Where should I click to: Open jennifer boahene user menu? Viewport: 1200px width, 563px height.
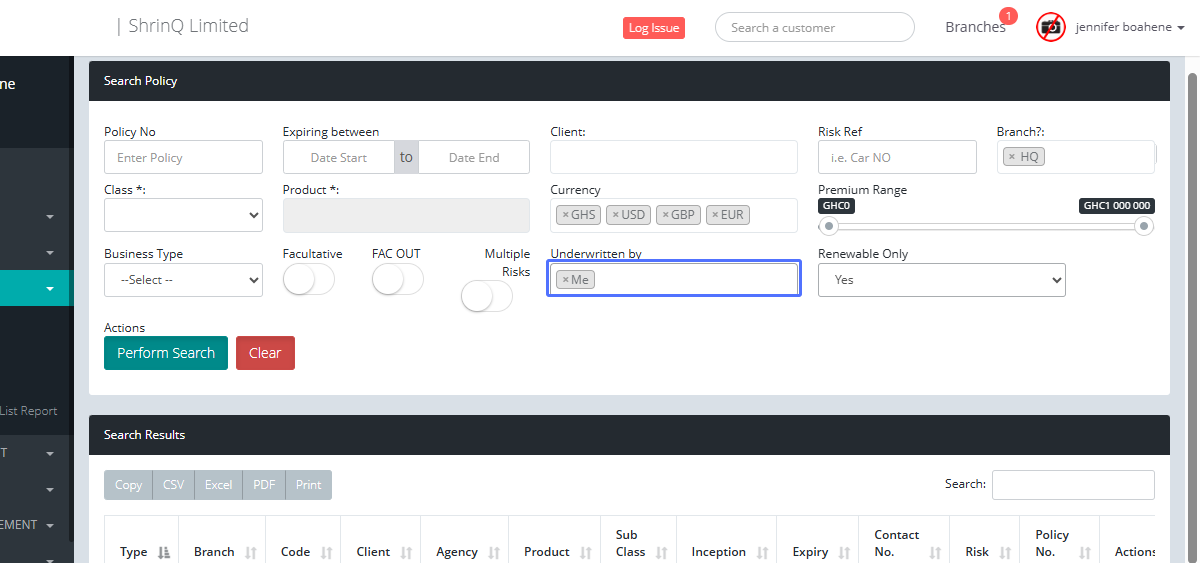(1130, 27)
